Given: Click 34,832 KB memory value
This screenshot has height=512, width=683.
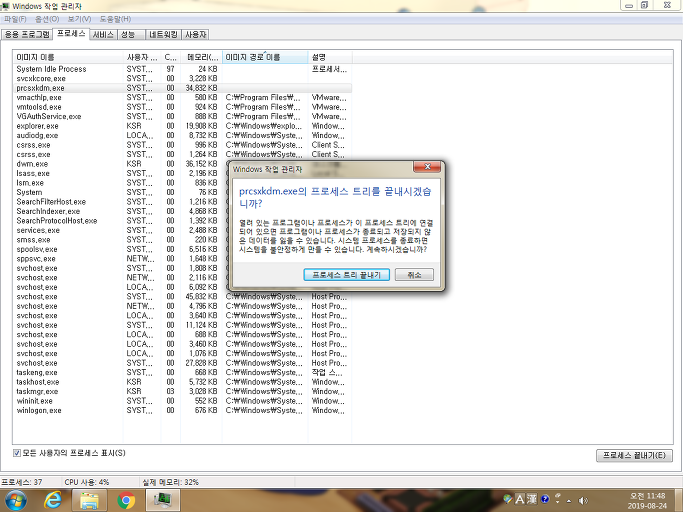Looking at the screenshot, I should (x=201, y=88).
